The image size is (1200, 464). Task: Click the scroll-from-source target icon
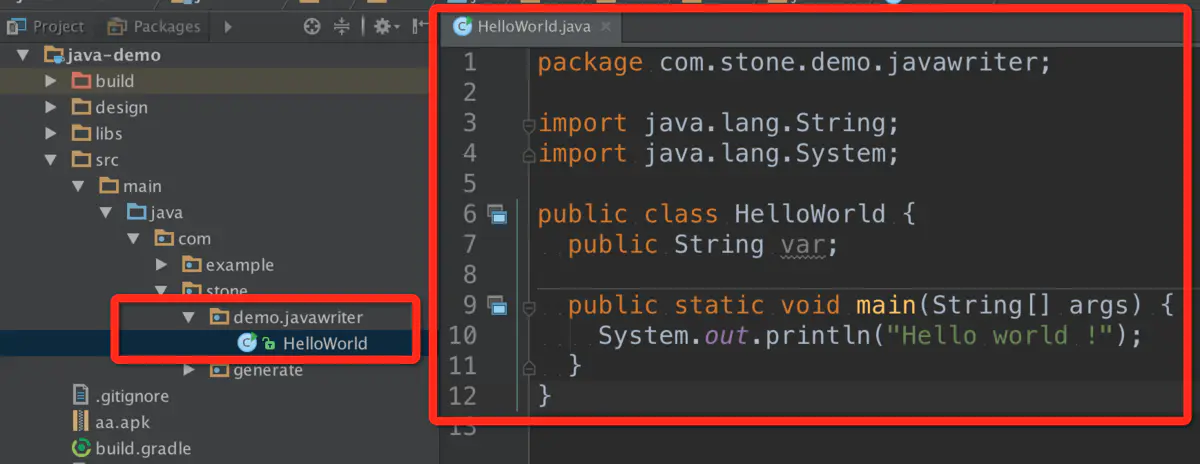pyautogui.click(x=312, y=27)
